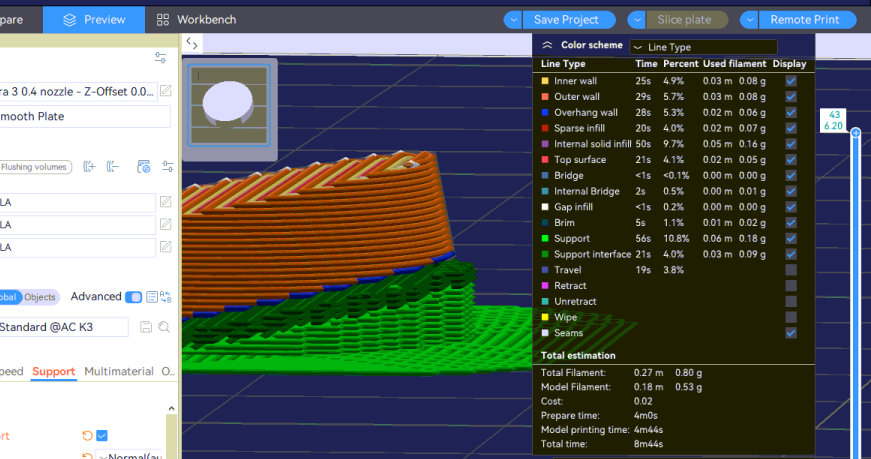This screenshot has height=459, width=871.
Task: Open filament settings sliders icon
Action: pos(168,167)
